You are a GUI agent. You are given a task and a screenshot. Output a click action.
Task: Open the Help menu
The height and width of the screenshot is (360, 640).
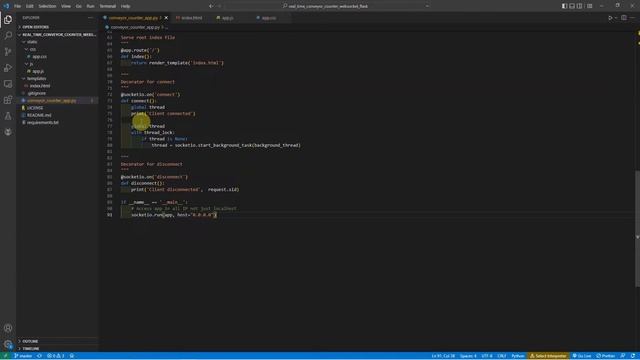tap(126, 6)
